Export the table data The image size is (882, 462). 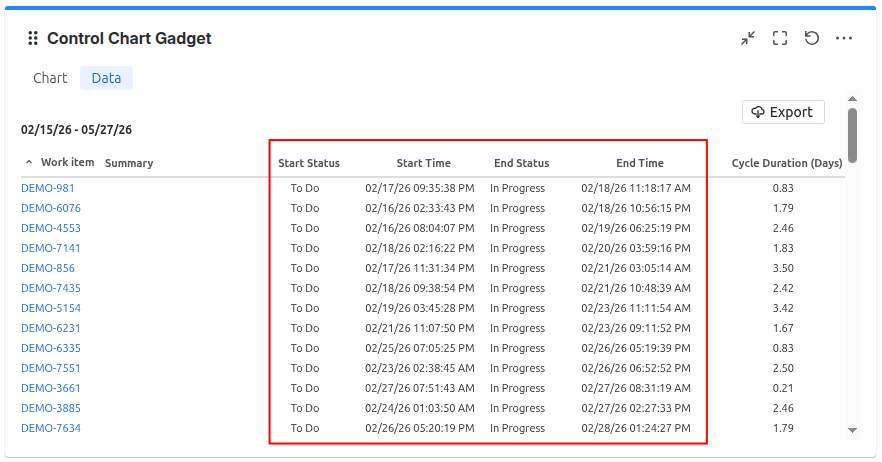[x=783, y=112]
